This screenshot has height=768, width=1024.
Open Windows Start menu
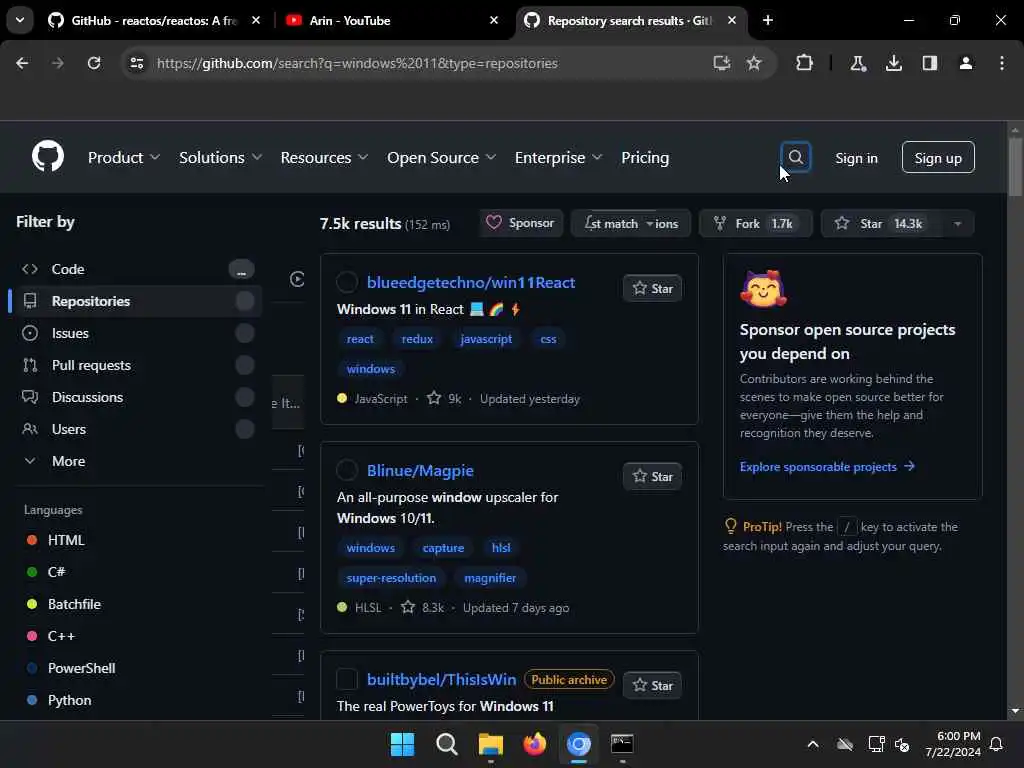pyautogui.click(x=402, y=744)
